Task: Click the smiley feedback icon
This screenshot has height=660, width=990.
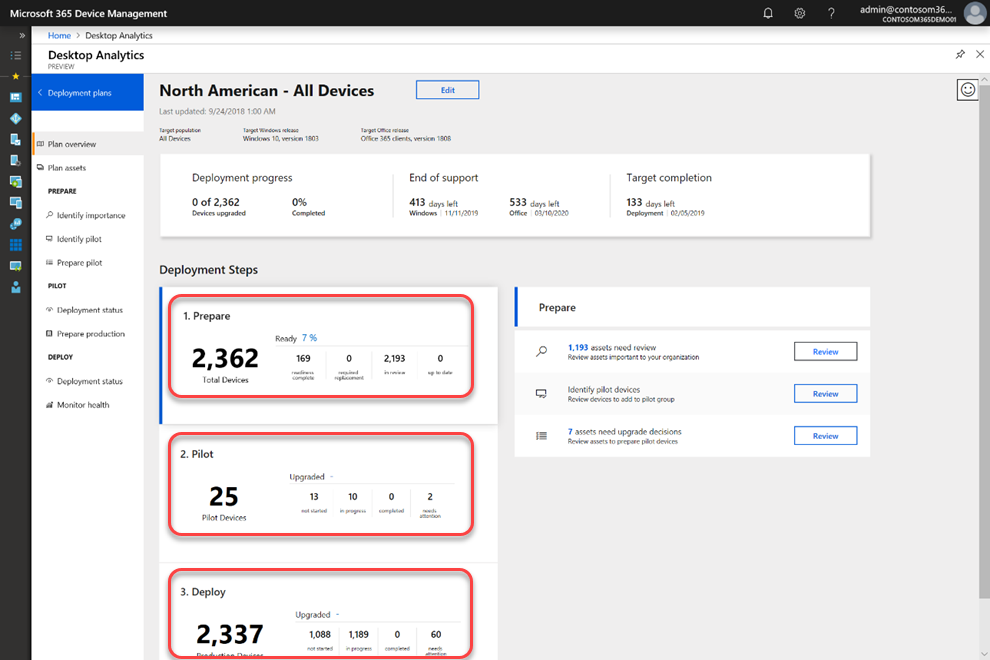Action: pos(967,90)
